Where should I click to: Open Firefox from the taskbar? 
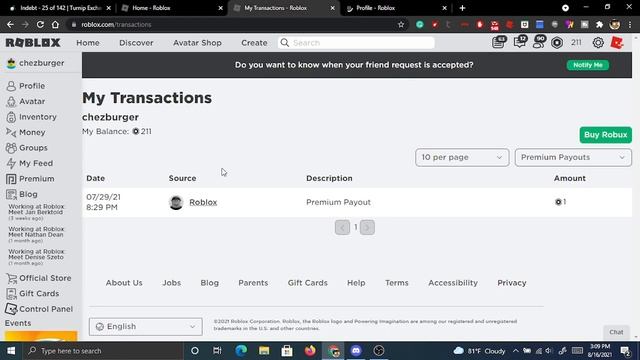pos(310,351)
